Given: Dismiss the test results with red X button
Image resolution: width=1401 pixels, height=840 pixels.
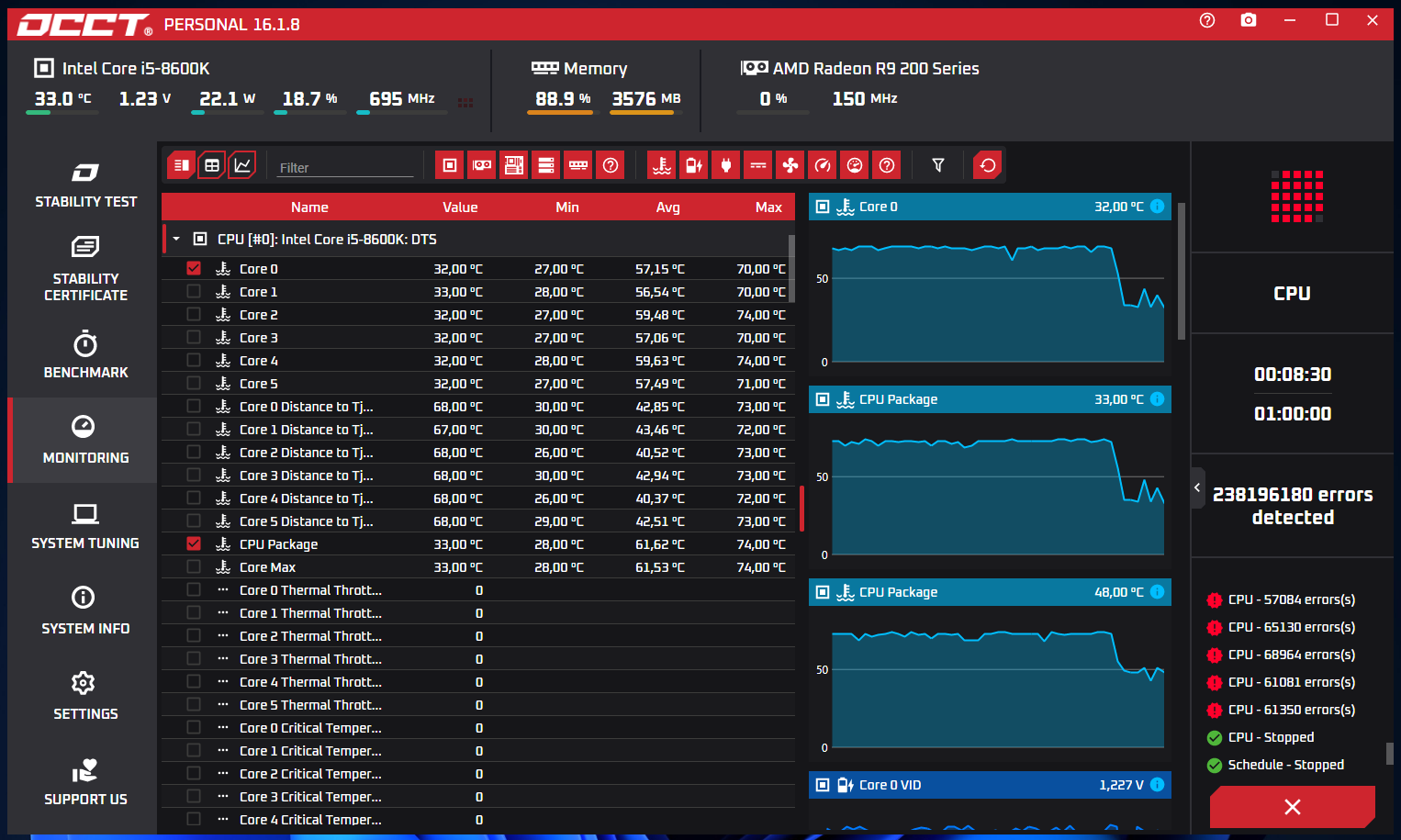Looking at the screenshot, I should point(1292,807).
